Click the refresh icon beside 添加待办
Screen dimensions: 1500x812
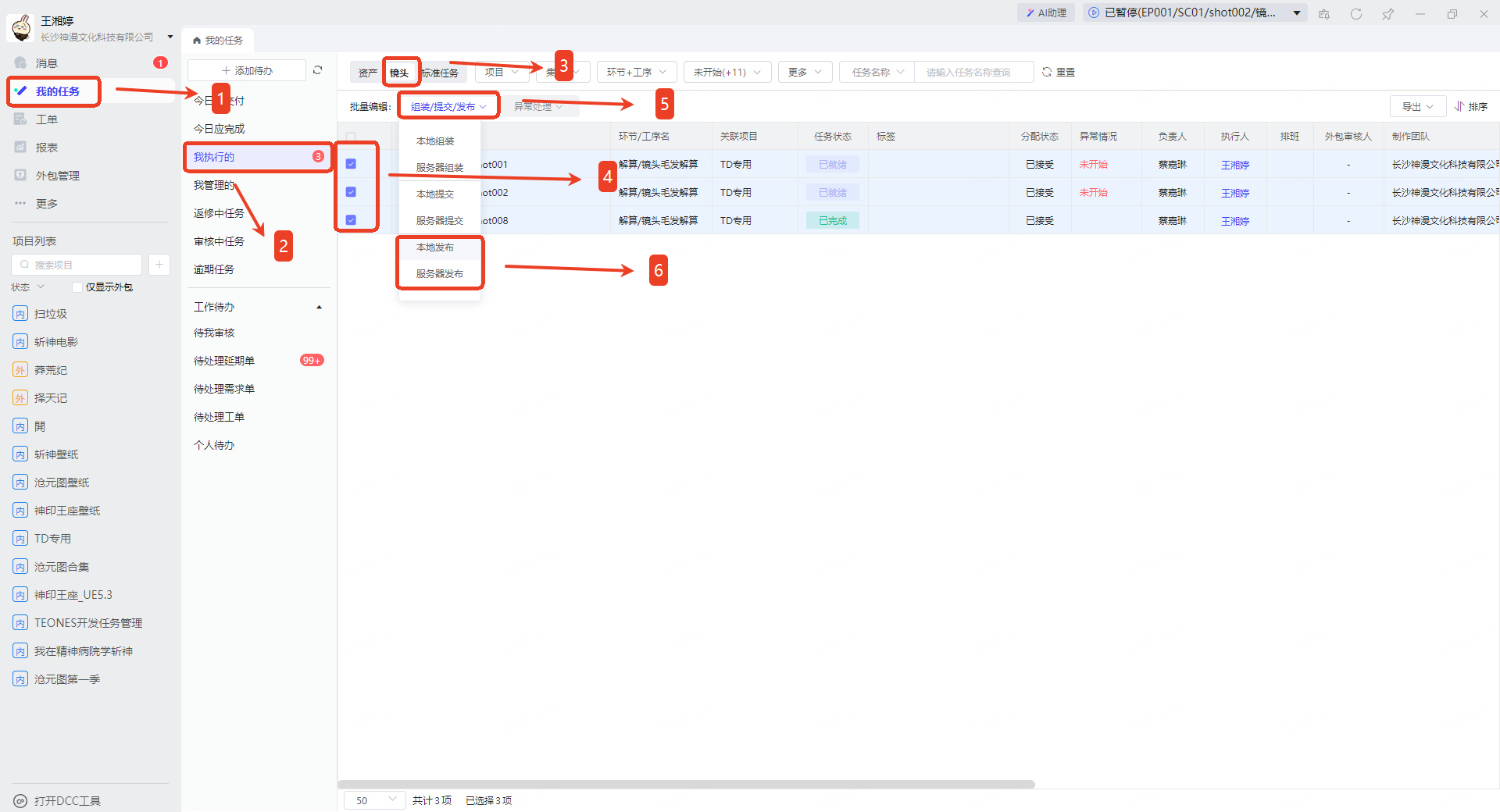[x=317, y=70]
